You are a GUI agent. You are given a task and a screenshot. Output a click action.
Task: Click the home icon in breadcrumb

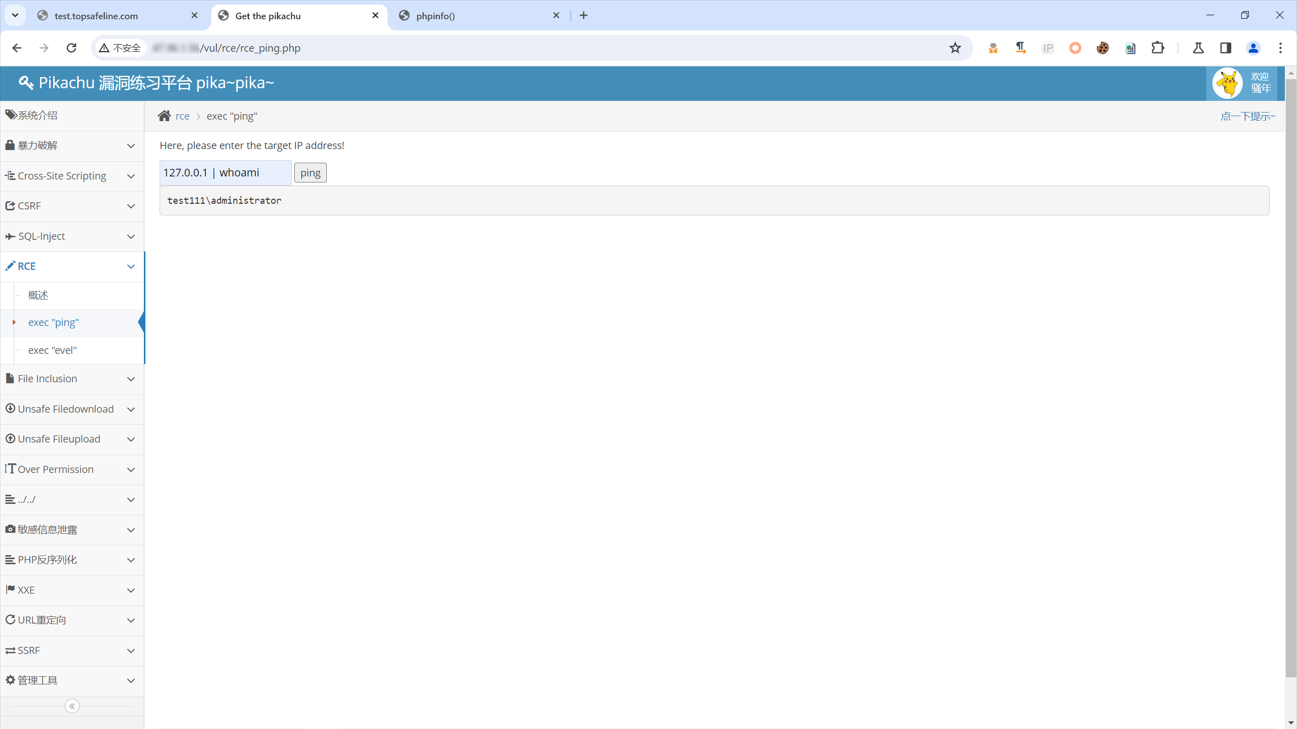click(164, 116)
